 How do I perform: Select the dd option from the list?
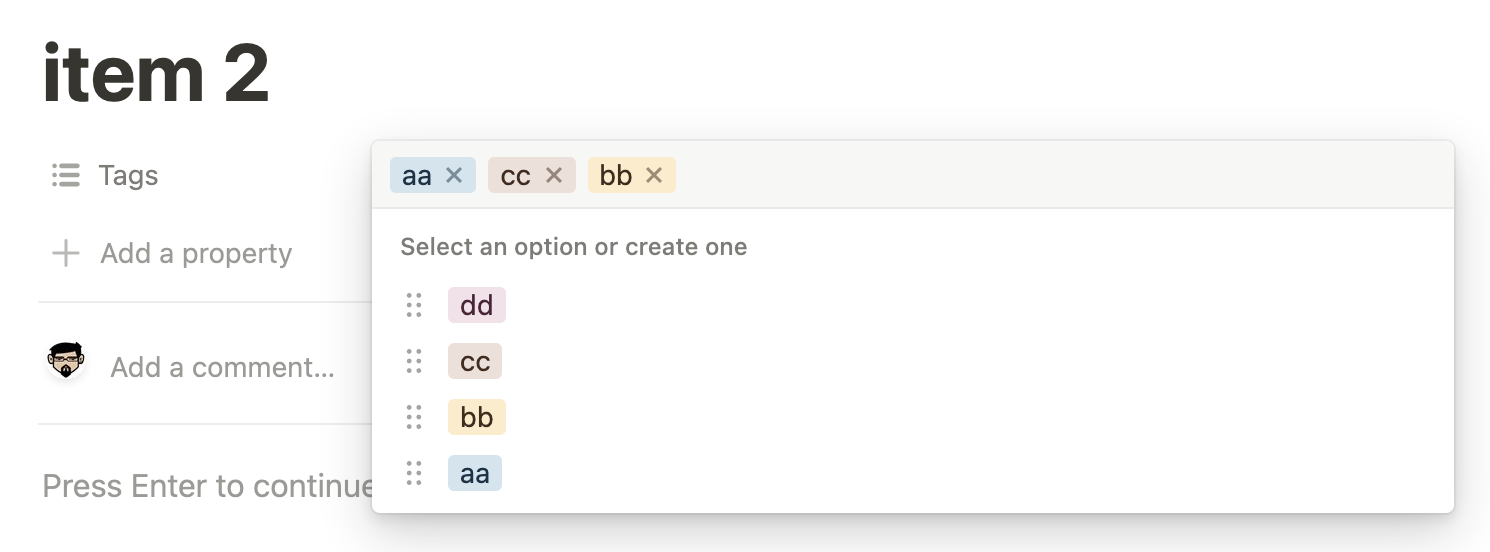coord(477,305)
